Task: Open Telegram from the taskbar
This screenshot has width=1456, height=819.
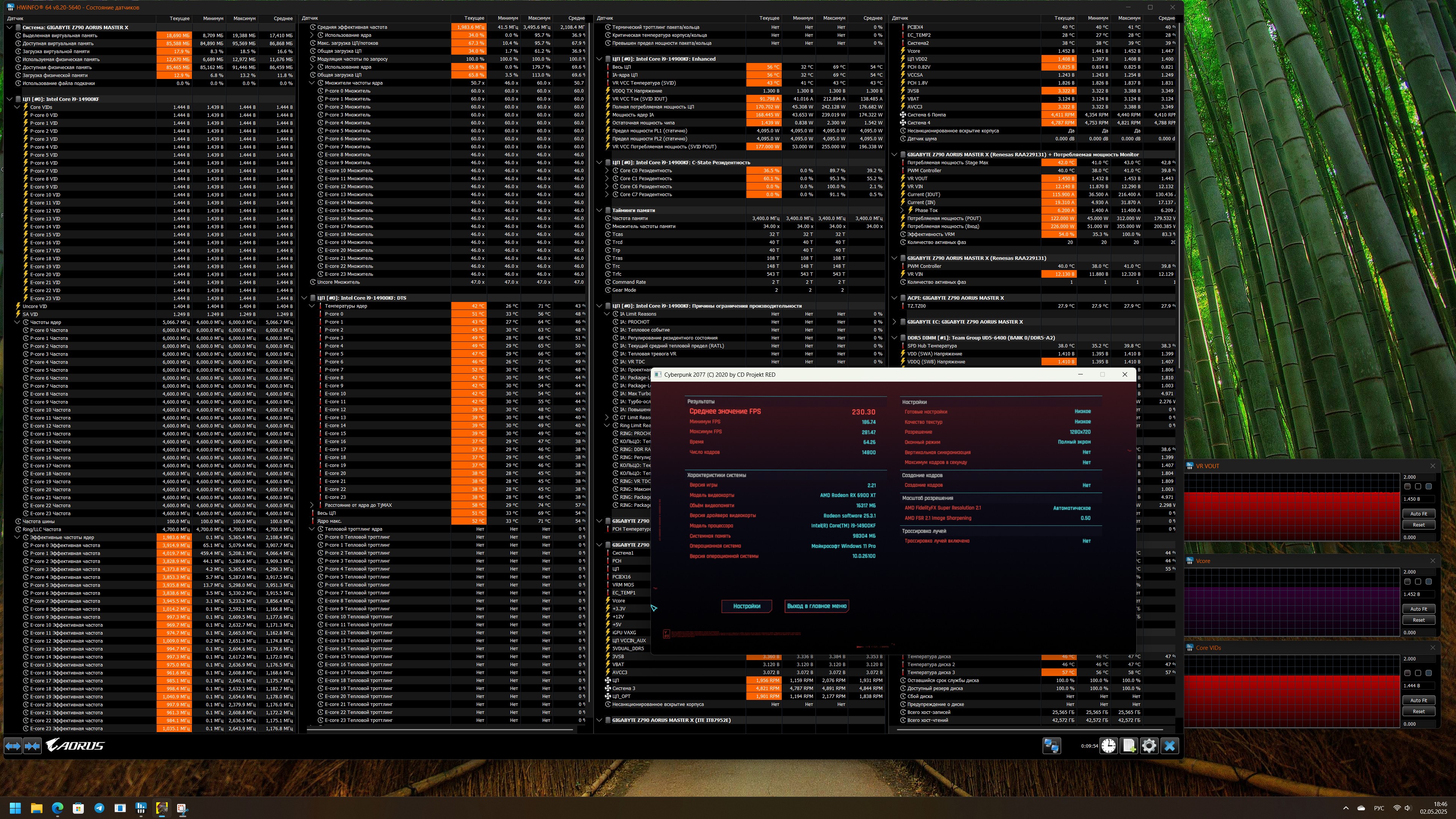Action: (x=99, y=808)
